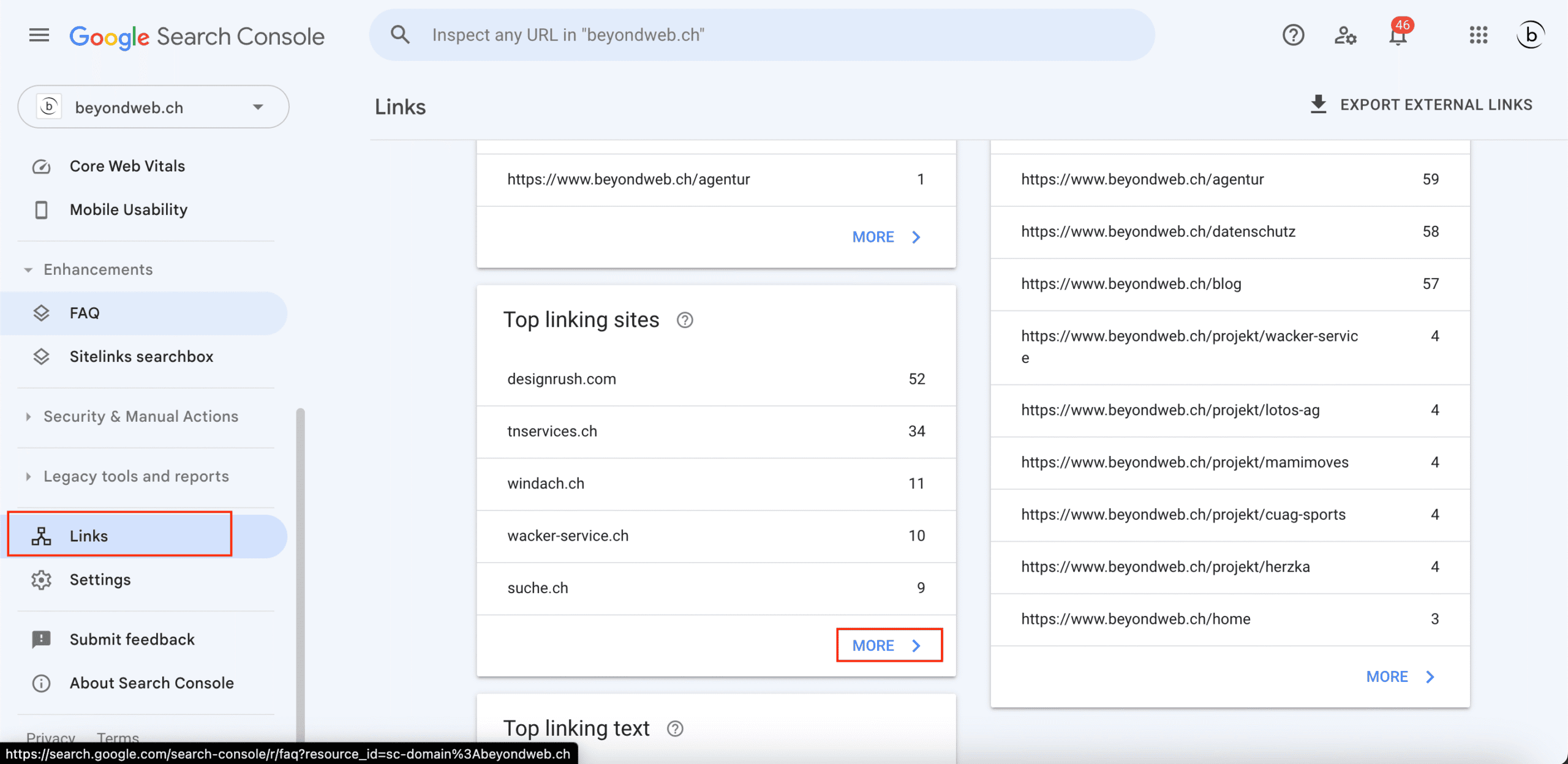Viewport: 1568px width, 764px height.
Task: Click the Core Web Vitals gauge icon
Action: point(41,167)
